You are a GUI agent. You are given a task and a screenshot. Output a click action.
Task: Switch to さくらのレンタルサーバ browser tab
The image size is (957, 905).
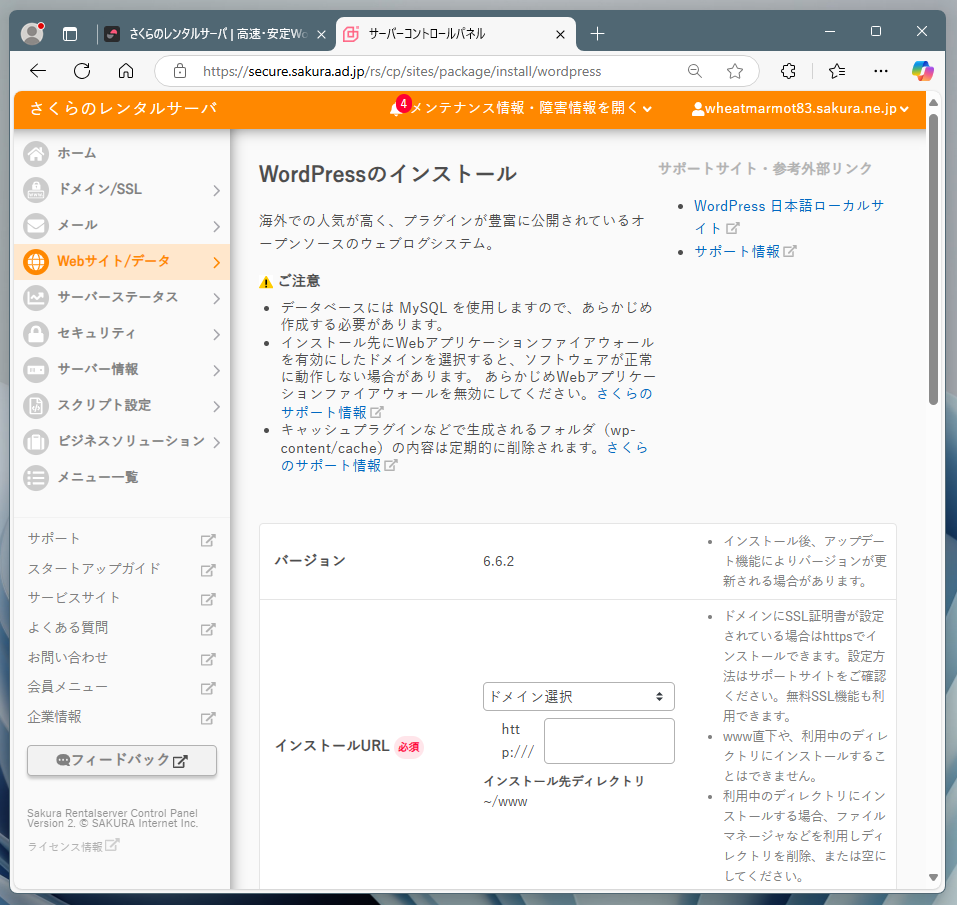[x=215, y=34]
